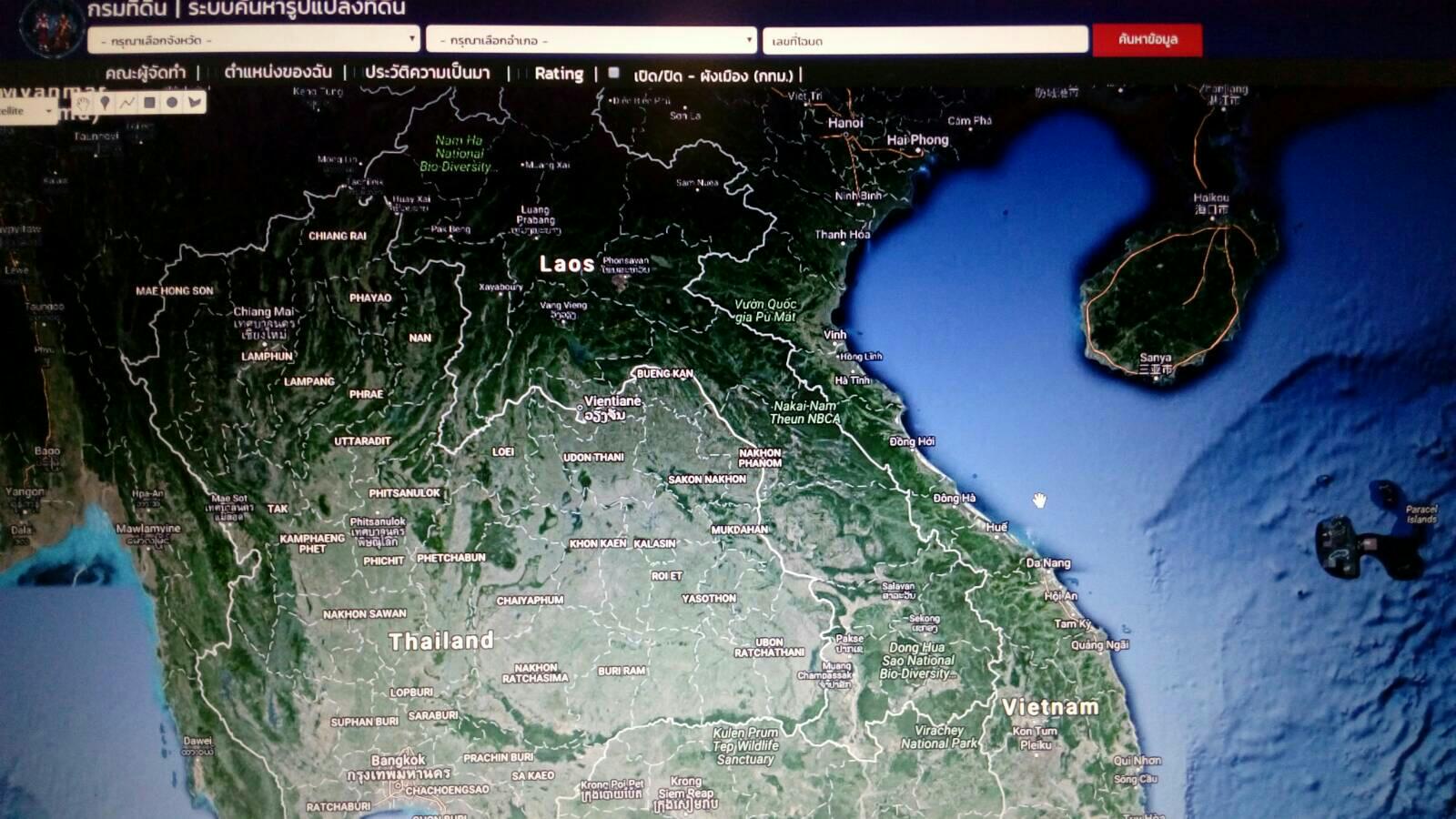1456x819 pixels.
Task: Click the เปิด/ปิด - ผังเมือง (กทม.) label
Action: (713, 76)
